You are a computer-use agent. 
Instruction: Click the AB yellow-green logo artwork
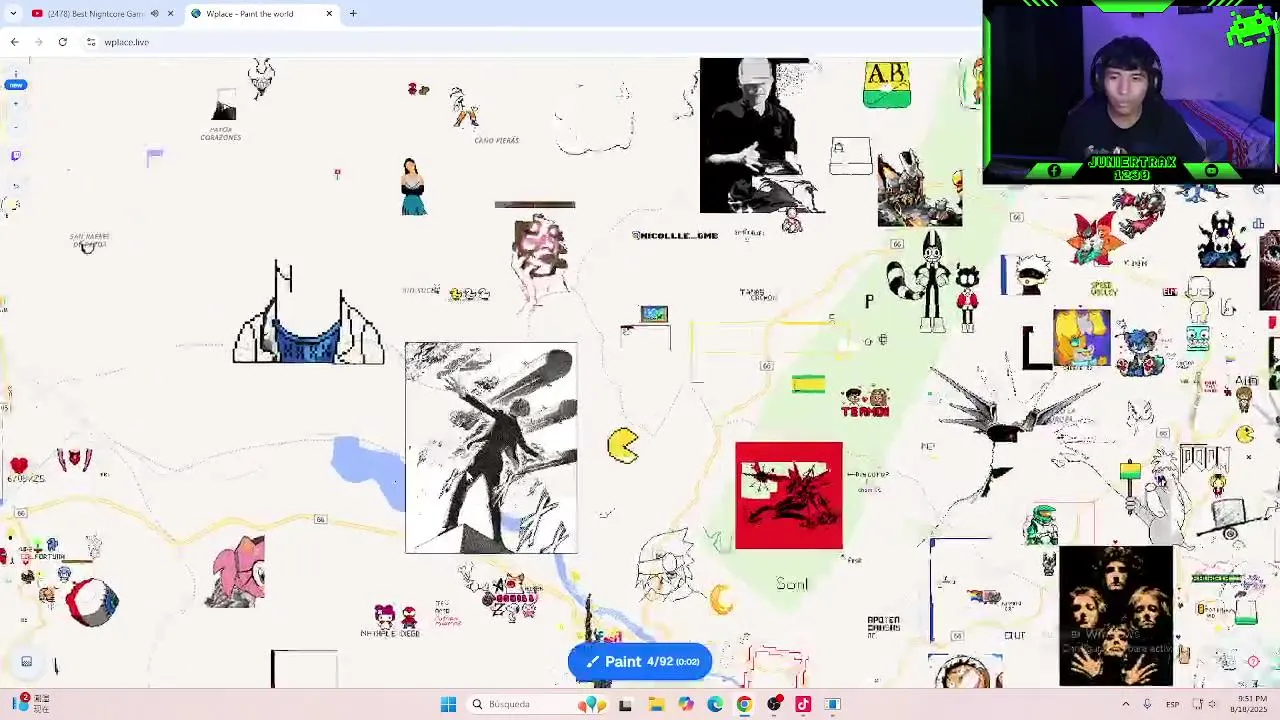[887, 84]
